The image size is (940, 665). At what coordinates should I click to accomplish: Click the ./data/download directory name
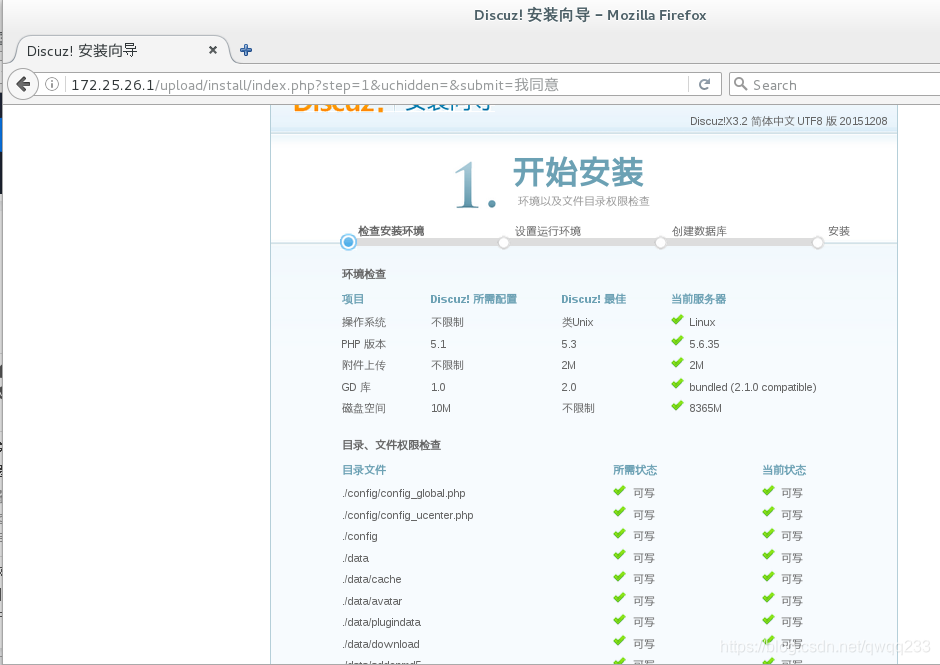(381, 644)
